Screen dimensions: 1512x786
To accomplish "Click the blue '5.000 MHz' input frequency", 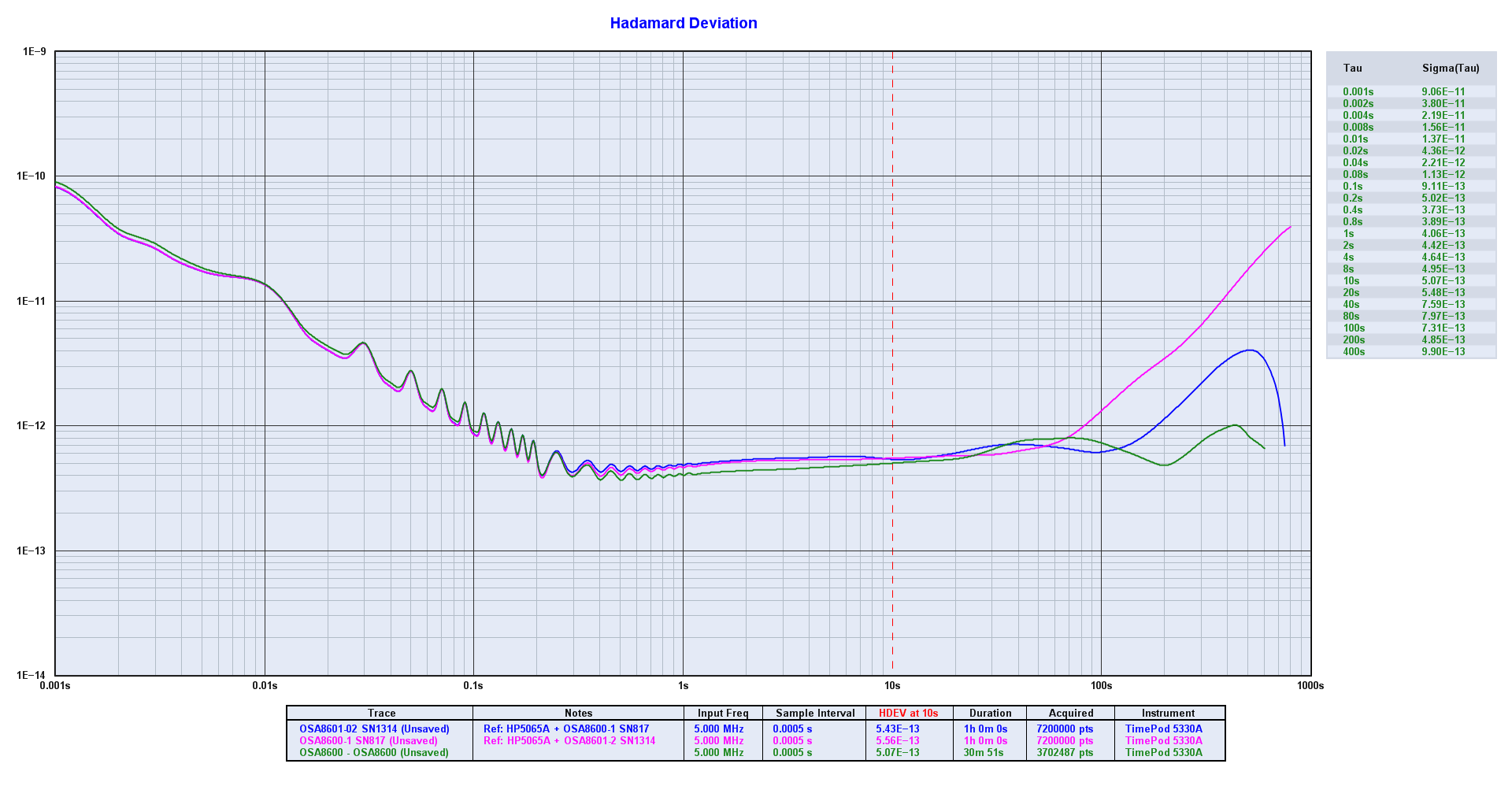I will (x=718, y=729).
